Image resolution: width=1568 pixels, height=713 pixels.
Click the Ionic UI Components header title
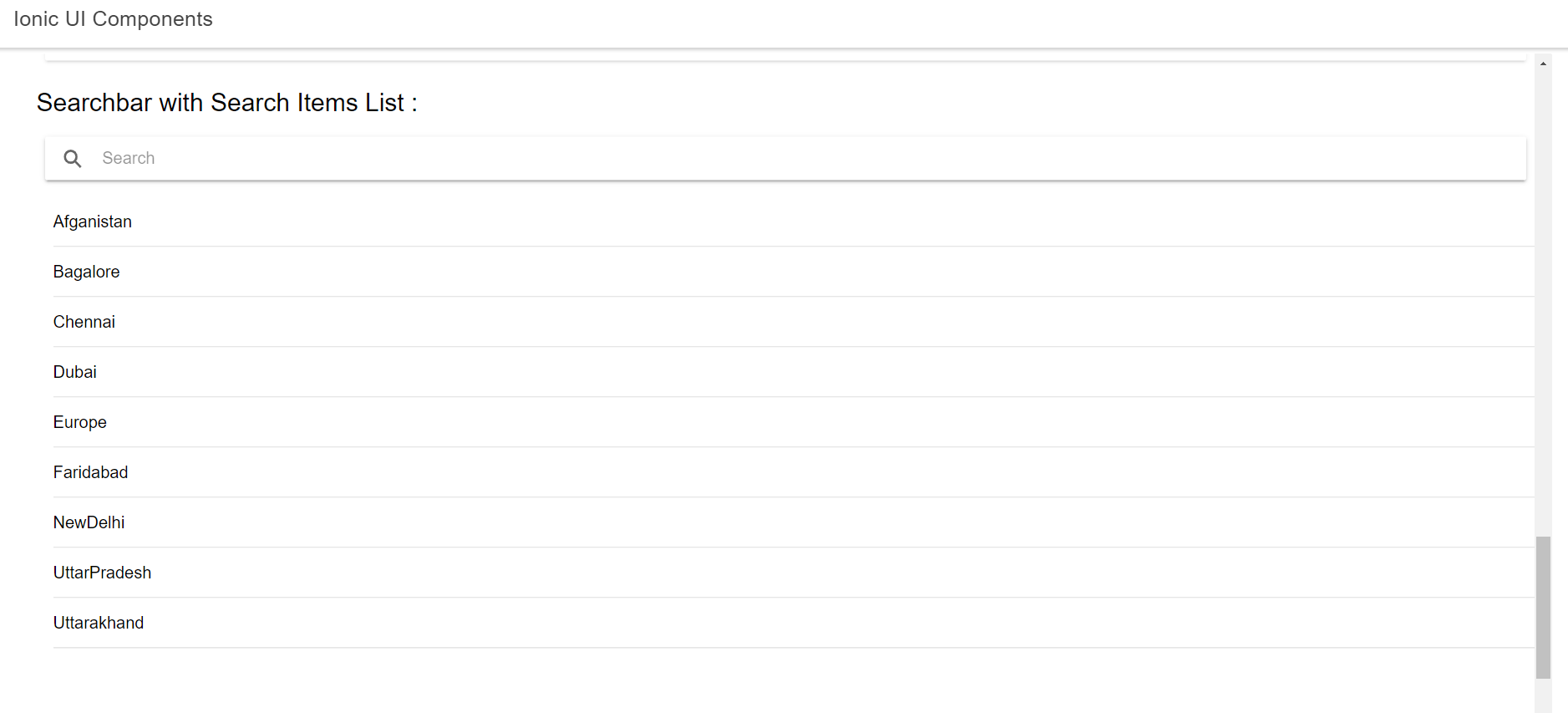point(113,18)
